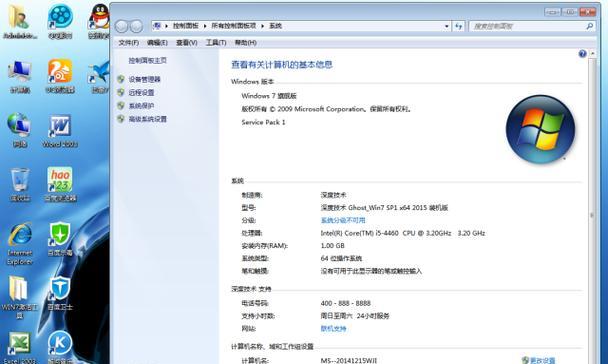The height and width of the screenshot is (364, 608).
Task: Expand the arrow after 所有控制面板项 breadcrumb
Action: click(263, 26)
